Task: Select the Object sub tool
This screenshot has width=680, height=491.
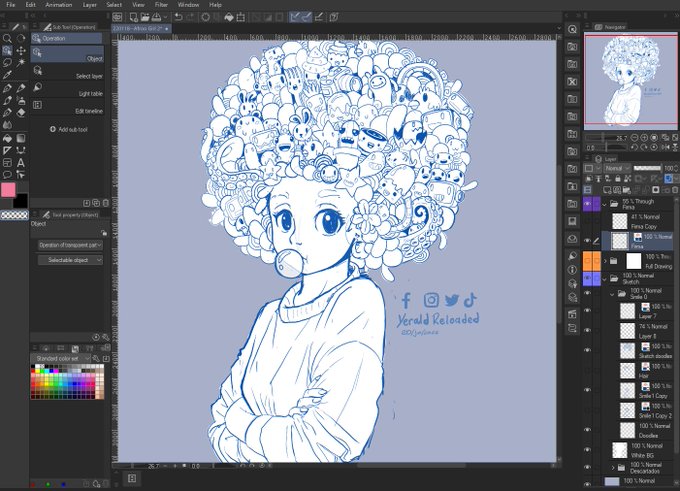Action: [67, 54]
